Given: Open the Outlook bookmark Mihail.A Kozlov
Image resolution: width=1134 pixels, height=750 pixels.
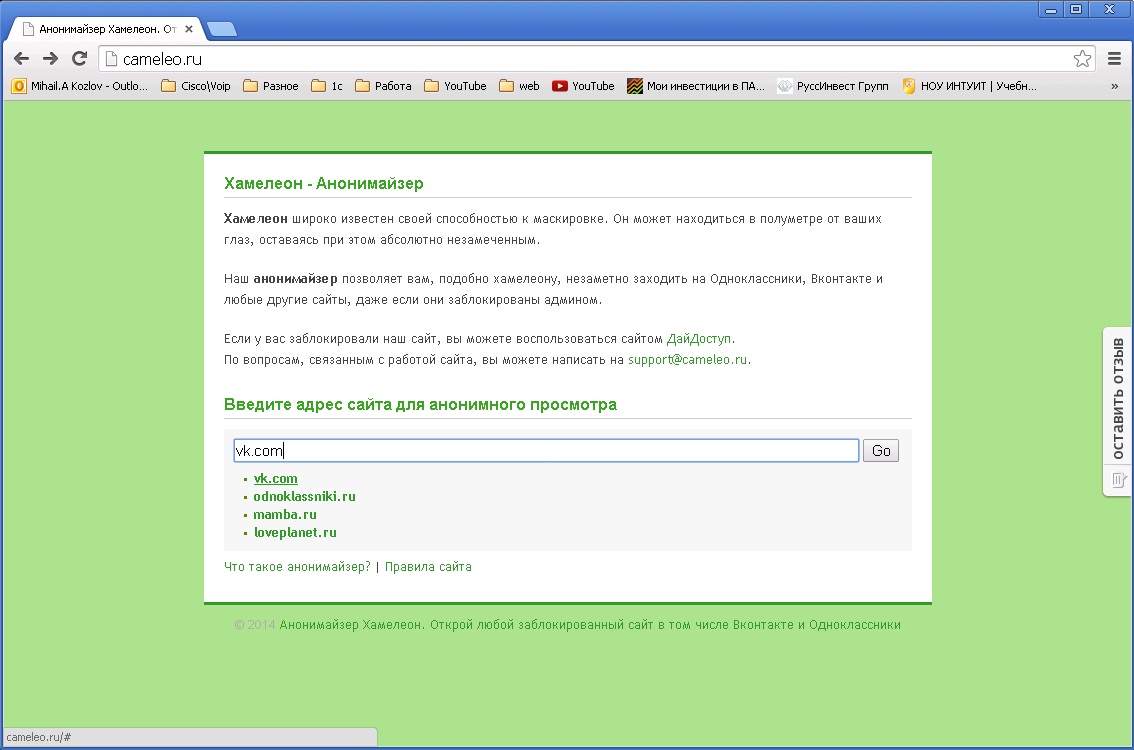Looking at the screenshot, I should (x=80, y=86).
